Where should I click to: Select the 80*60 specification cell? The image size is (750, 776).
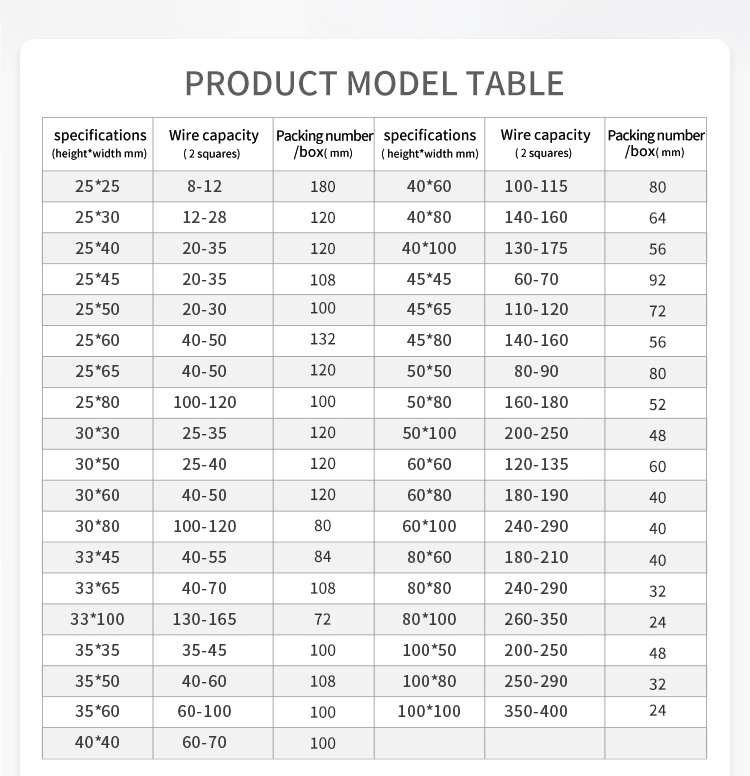[x=429, y=557]
